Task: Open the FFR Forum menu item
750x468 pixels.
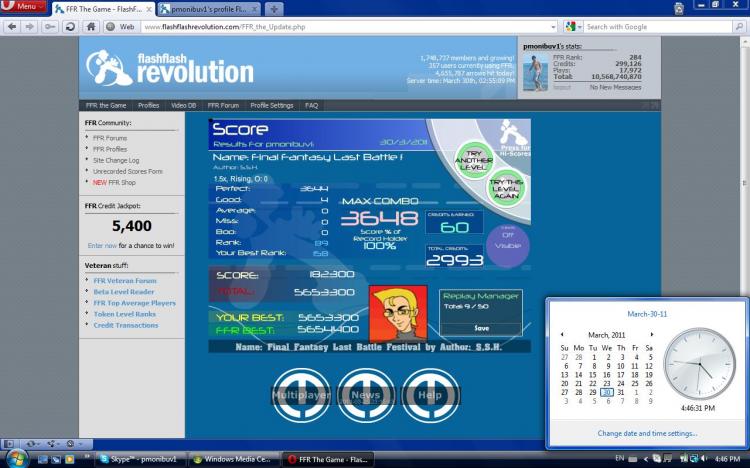Action: 223,105
